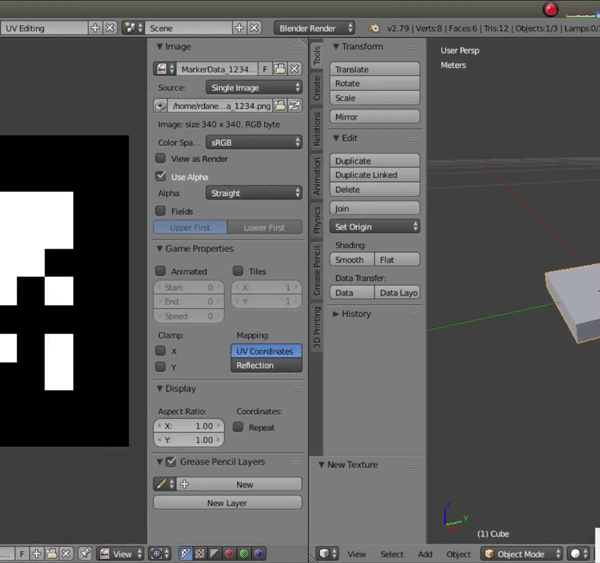Open the 3D view Select menu
The image size is (600, 563).
click(x=391, y=554)
